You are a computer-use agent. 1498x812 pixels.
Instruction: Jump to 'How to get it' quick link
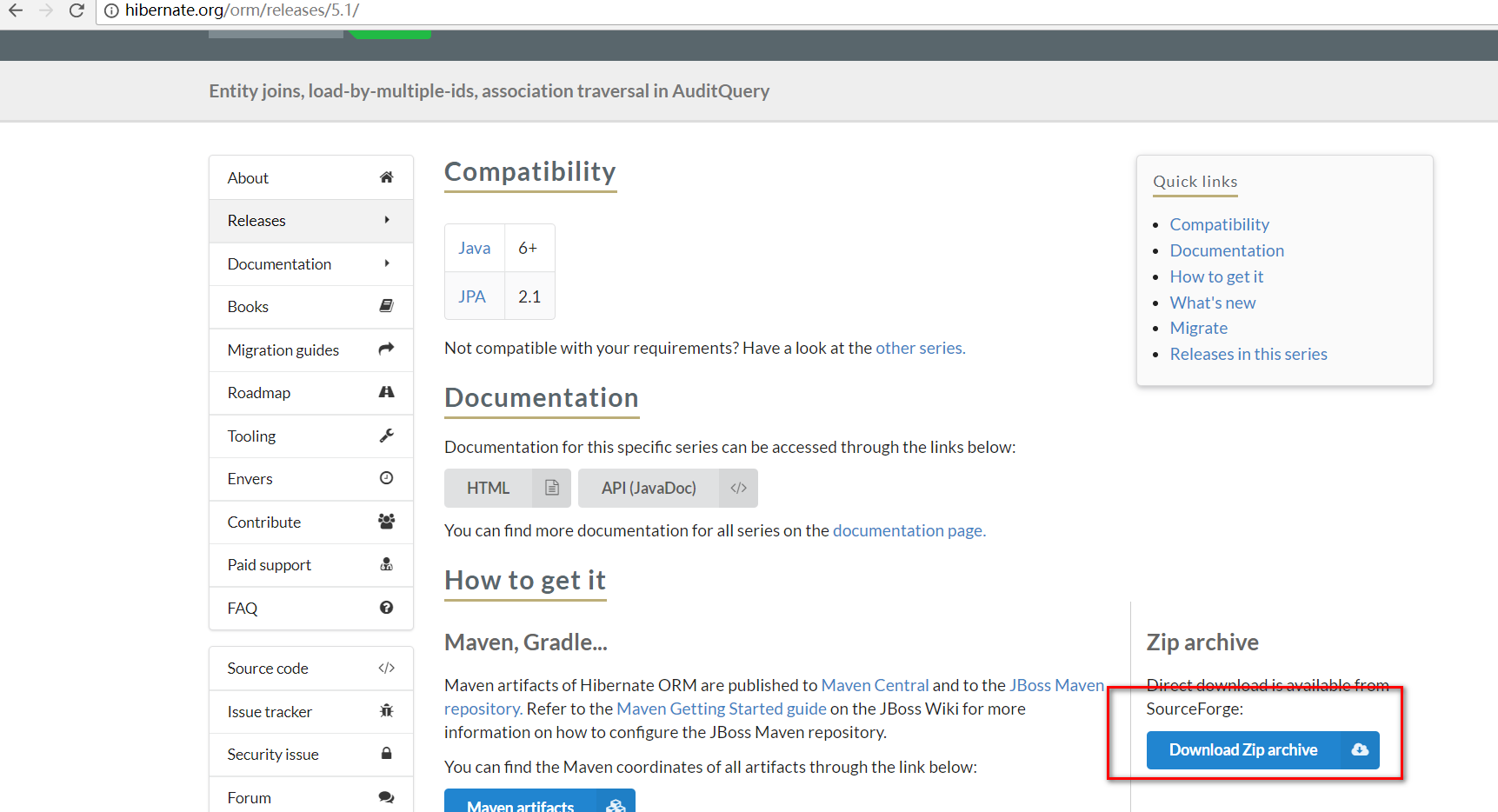pyautogui.click(x=1216, y=276)
